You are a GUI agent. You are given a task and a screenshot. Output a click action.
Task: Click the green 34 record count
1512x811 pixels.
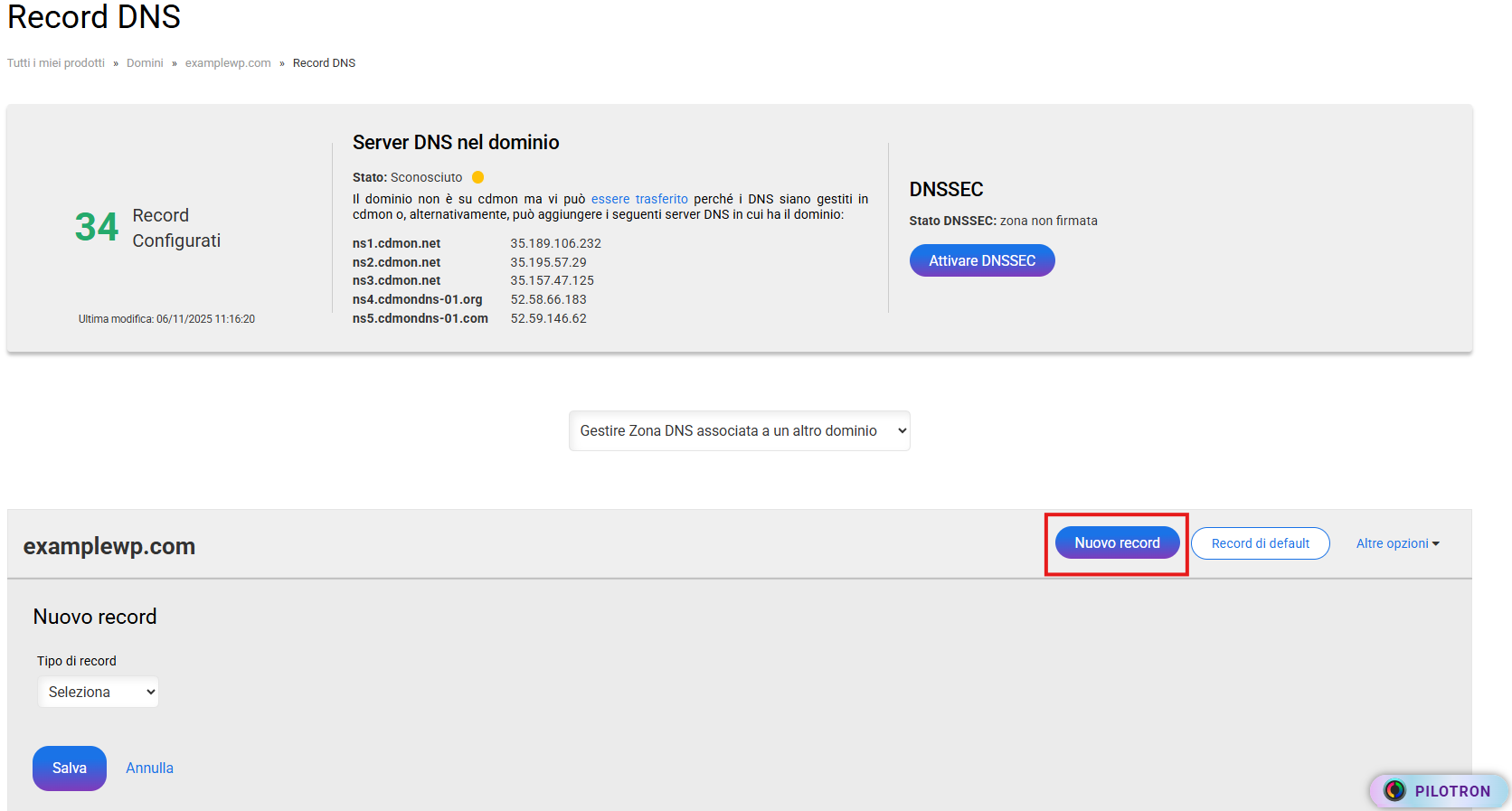point(97,227)
